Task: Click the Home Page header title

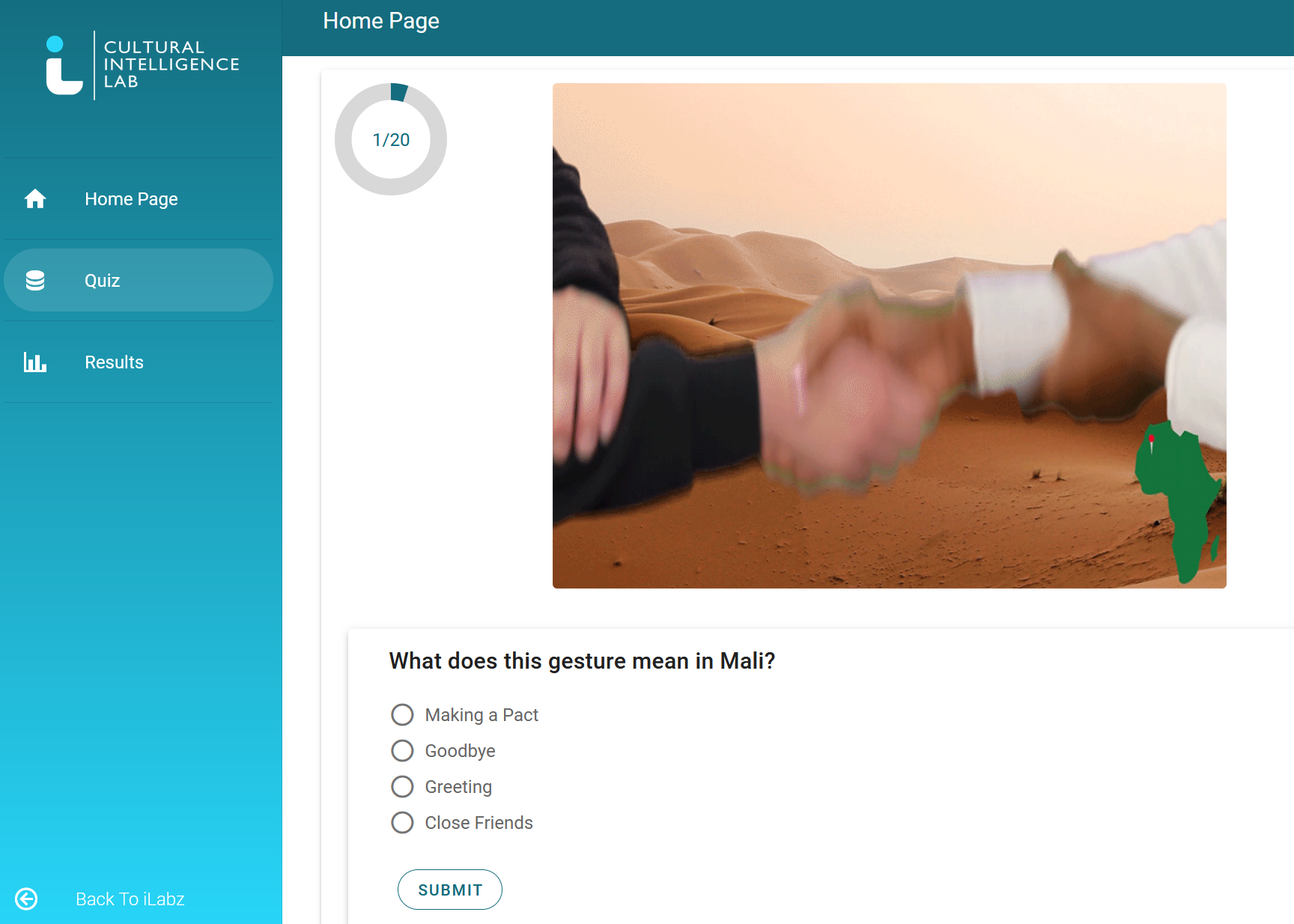Action: click(x=381, y=21)
